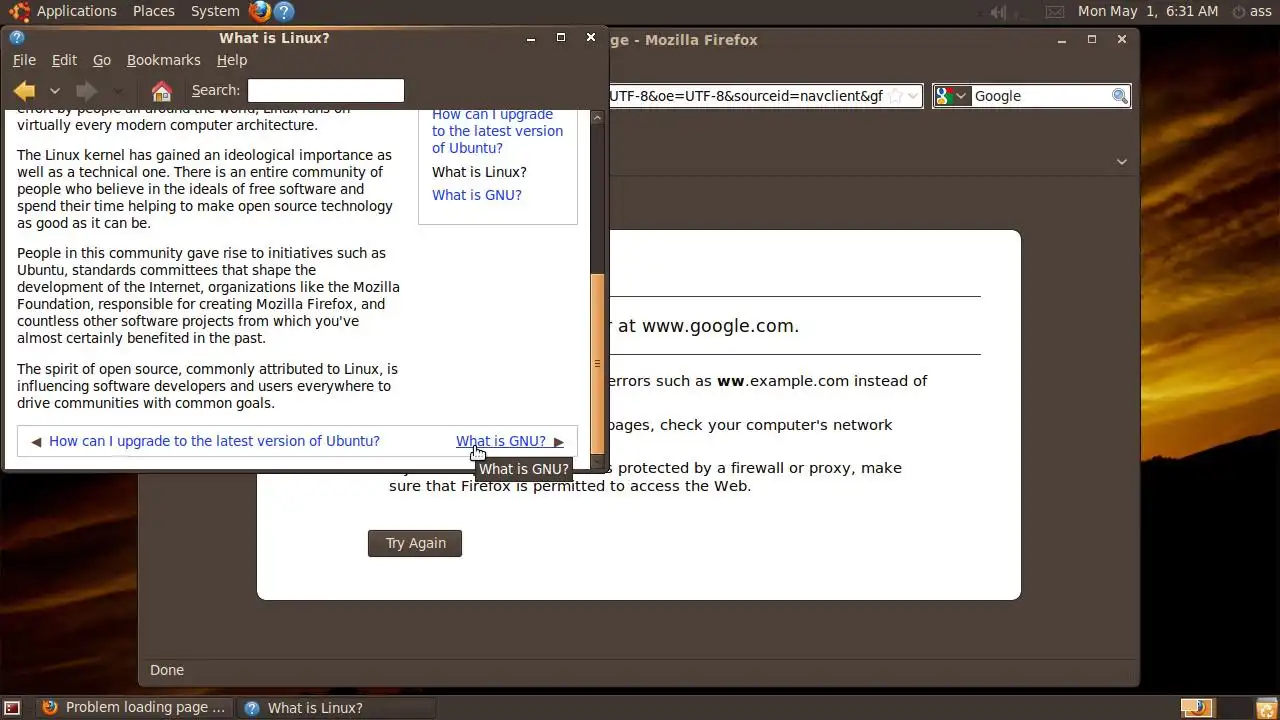Image resolution: width=1280 pixels, height=720 pixels.
Task: Click the Google search magnifier icon in Firefox
Action: [1120, 96]
